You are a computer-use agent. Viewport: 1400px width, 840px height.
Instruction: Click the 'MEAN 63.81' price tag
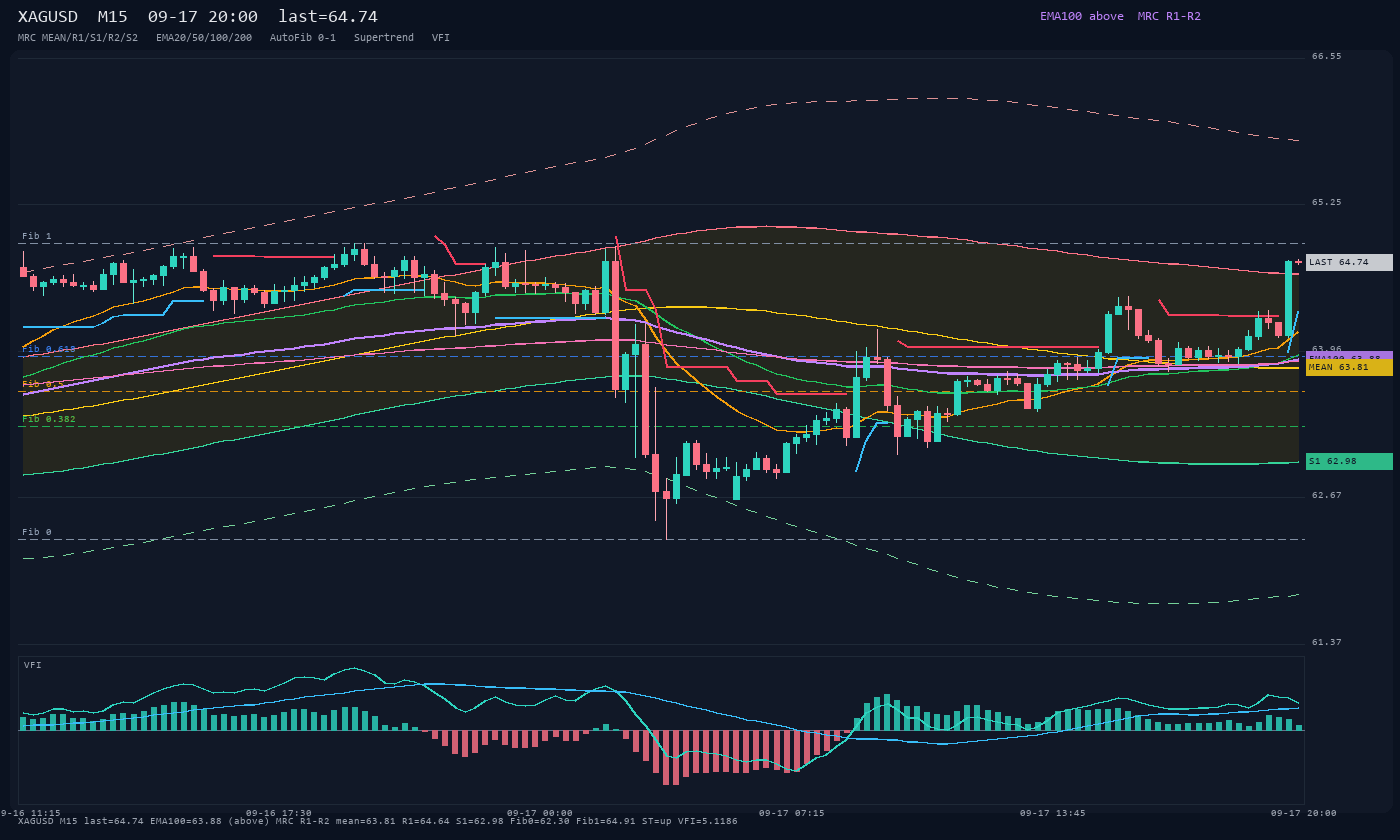pyautogui.click(x=1349, y=367)
